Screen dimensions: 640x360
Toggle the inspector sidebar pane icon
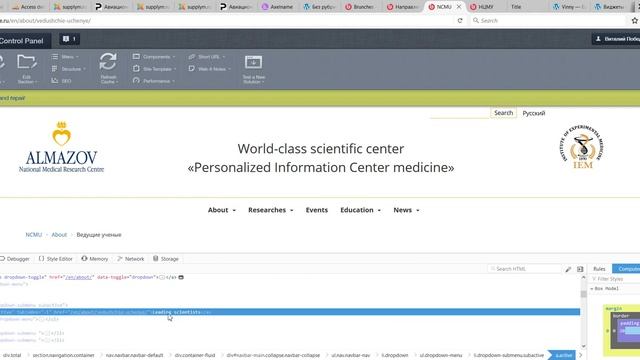click(x=580, y=269)
